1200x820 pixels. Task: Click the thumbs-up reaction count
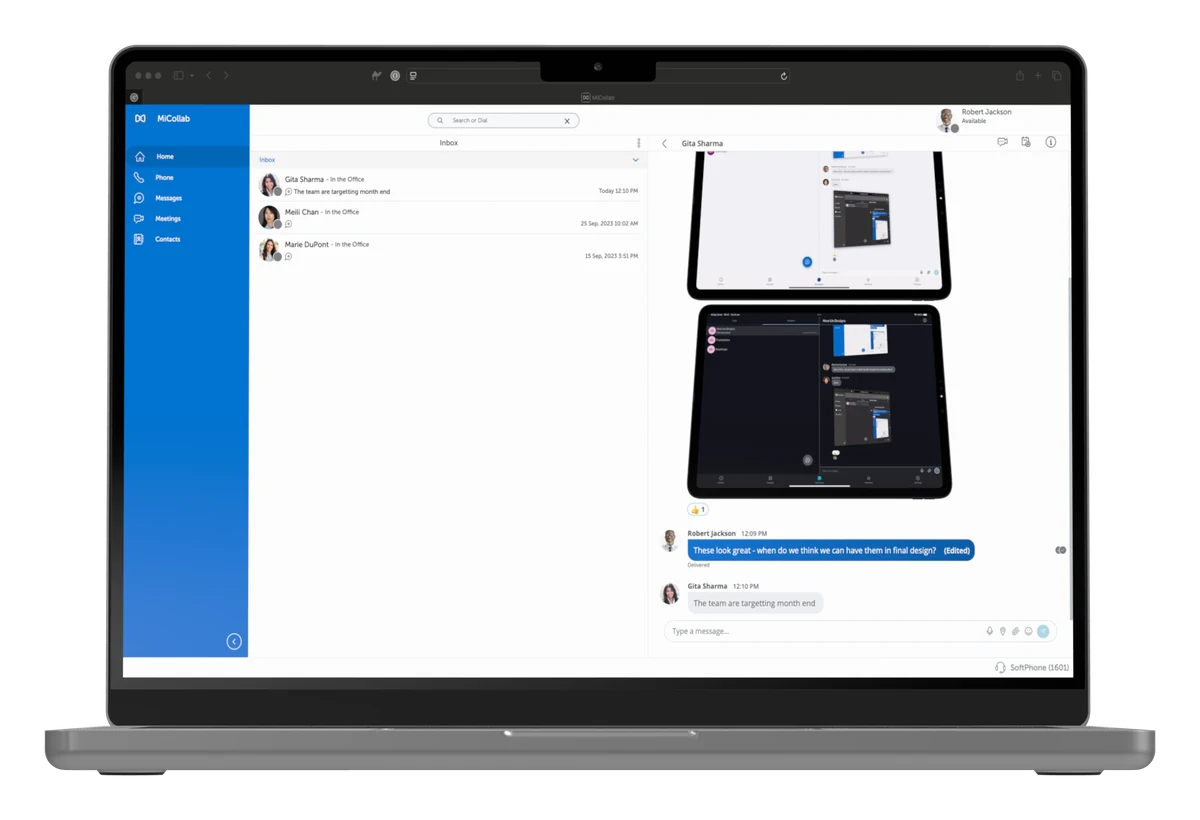point(698,510)
